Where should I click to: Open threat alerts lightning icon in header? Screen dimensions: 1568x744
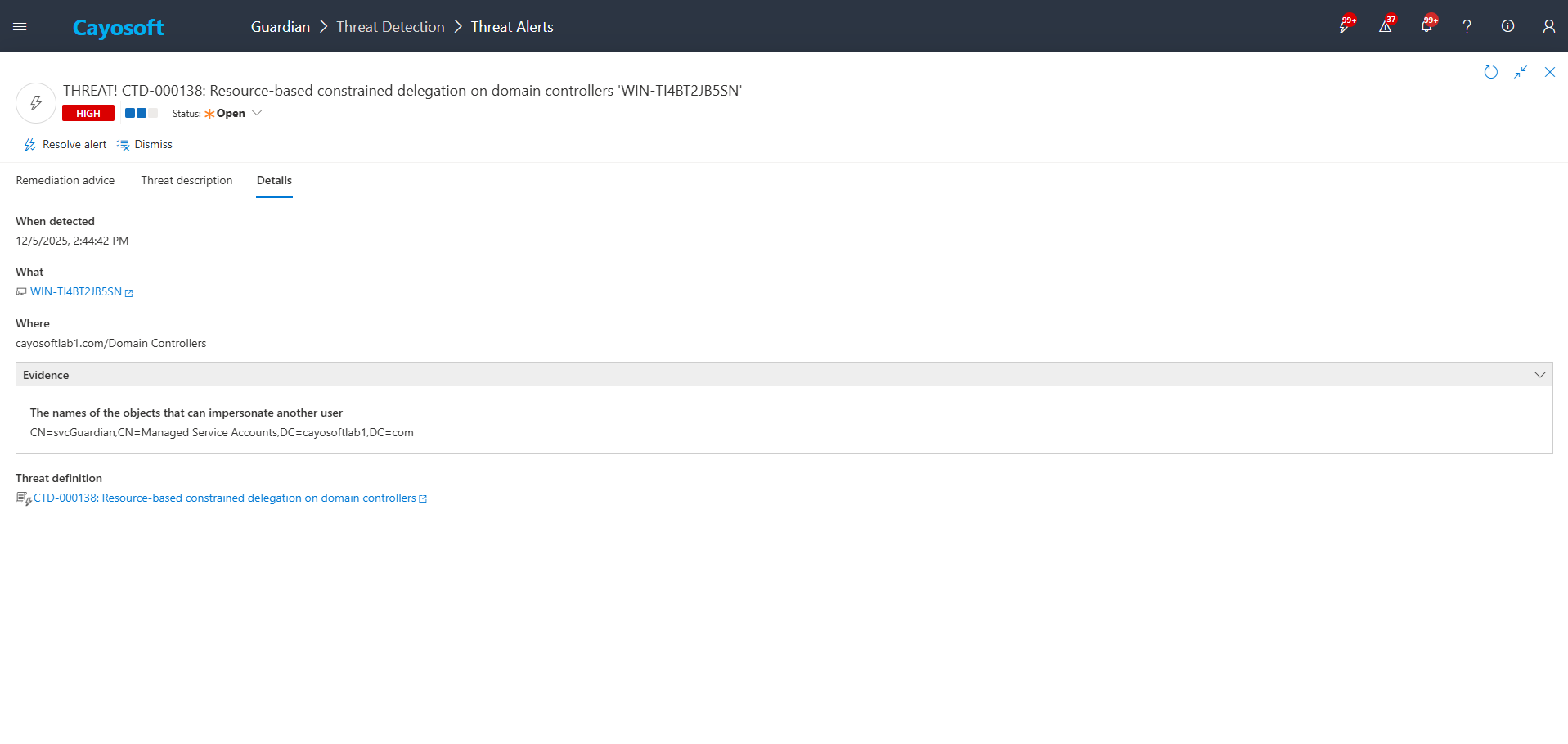coord(1344,27)
